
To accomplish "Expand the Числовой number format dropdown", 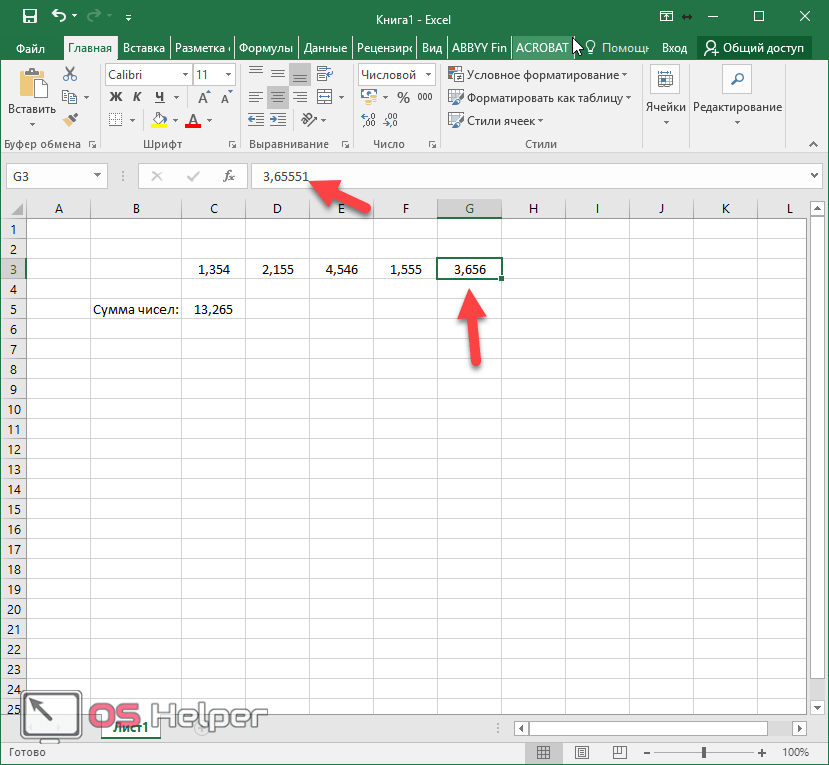I will coord(428,75).
